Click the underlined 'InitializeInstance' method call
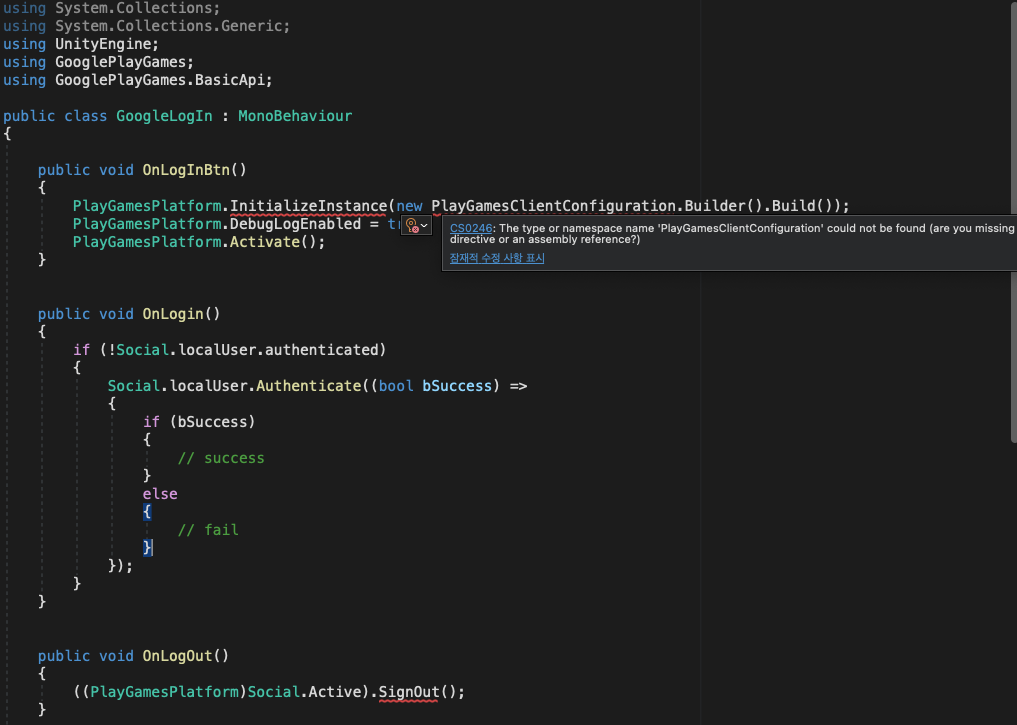Screen dimensions: 1017x725 click(308, 206)
